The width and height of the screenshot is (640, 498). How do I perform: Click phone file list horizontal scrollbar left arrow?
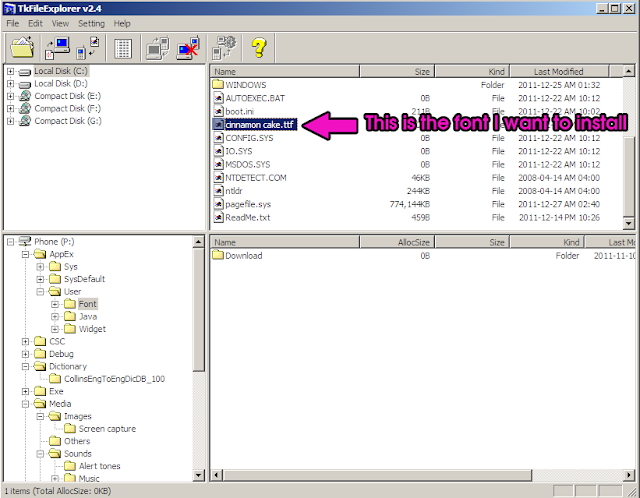click(x=216, y=475)
